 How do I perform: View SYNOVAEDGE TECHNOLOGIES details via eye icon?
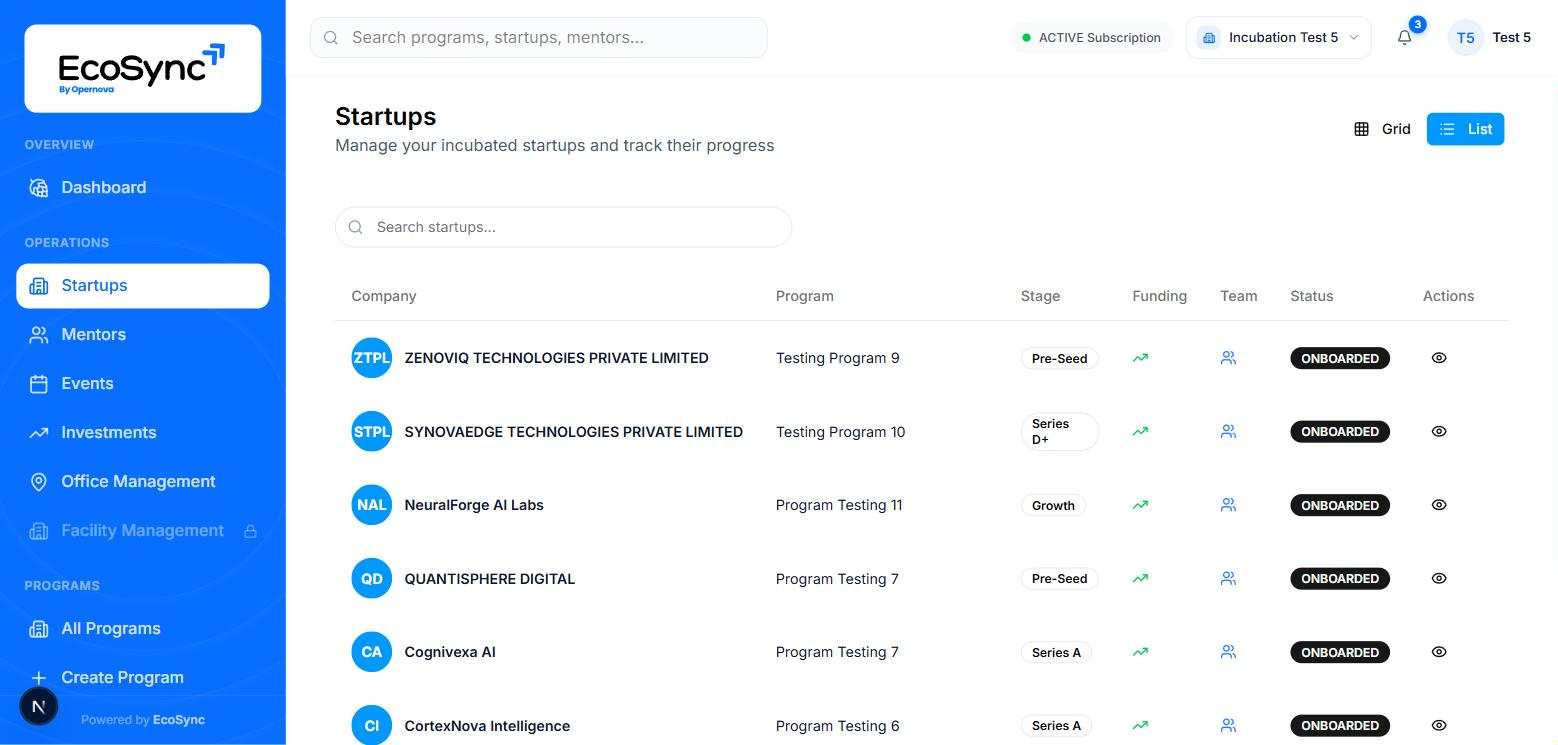click(1439, 432)
